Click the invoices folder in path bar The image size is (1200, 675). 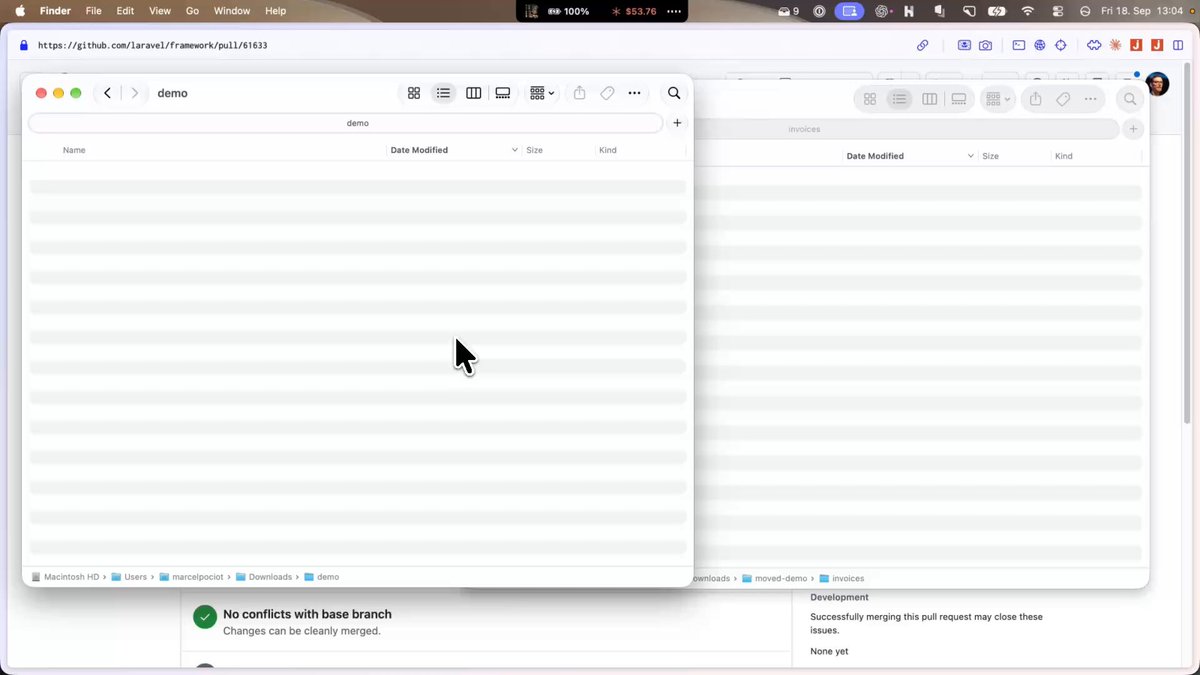point(842,578)
